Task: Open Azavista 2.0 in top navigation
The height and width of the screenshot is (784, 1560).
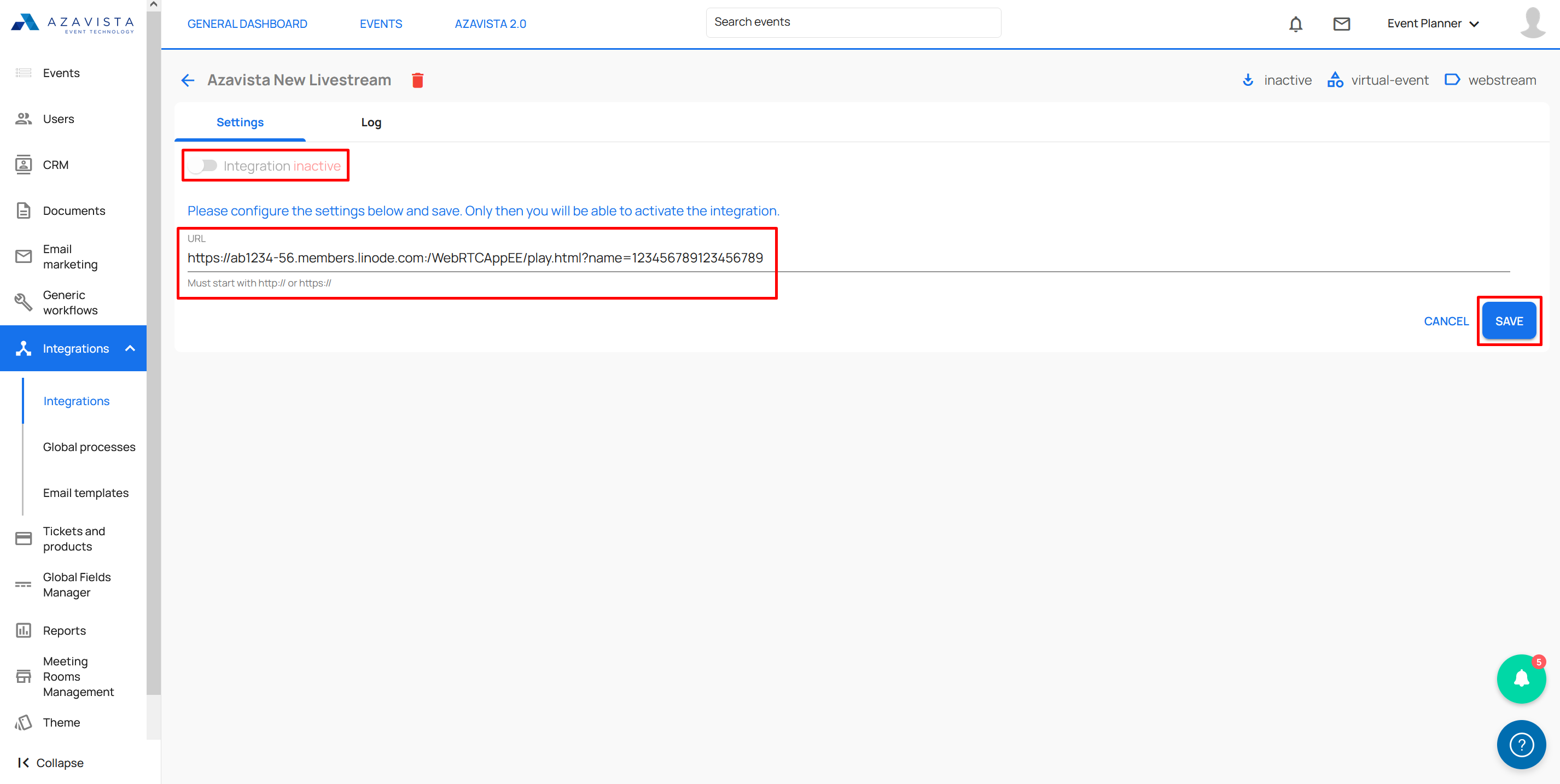Action: (490, 24)
